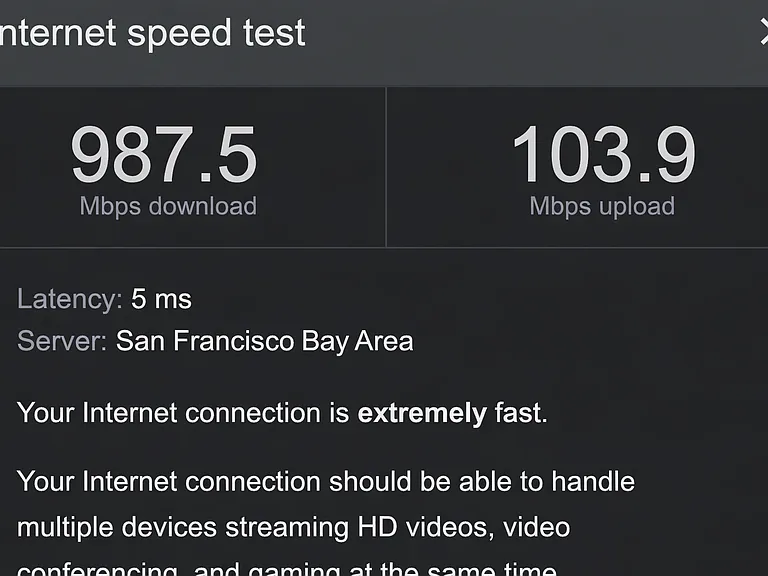Image resolution: width=768 pixels, height=576 pixels.
Task: Click the Latency label
Action: [70, 299]
